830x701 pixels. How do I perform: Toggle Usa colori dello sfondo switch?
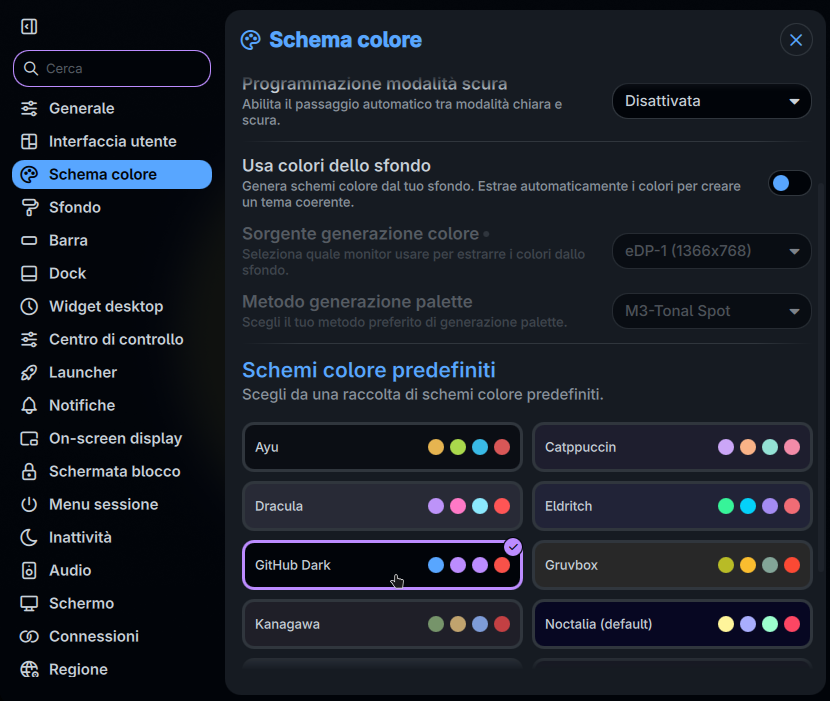tap(789, 183)
